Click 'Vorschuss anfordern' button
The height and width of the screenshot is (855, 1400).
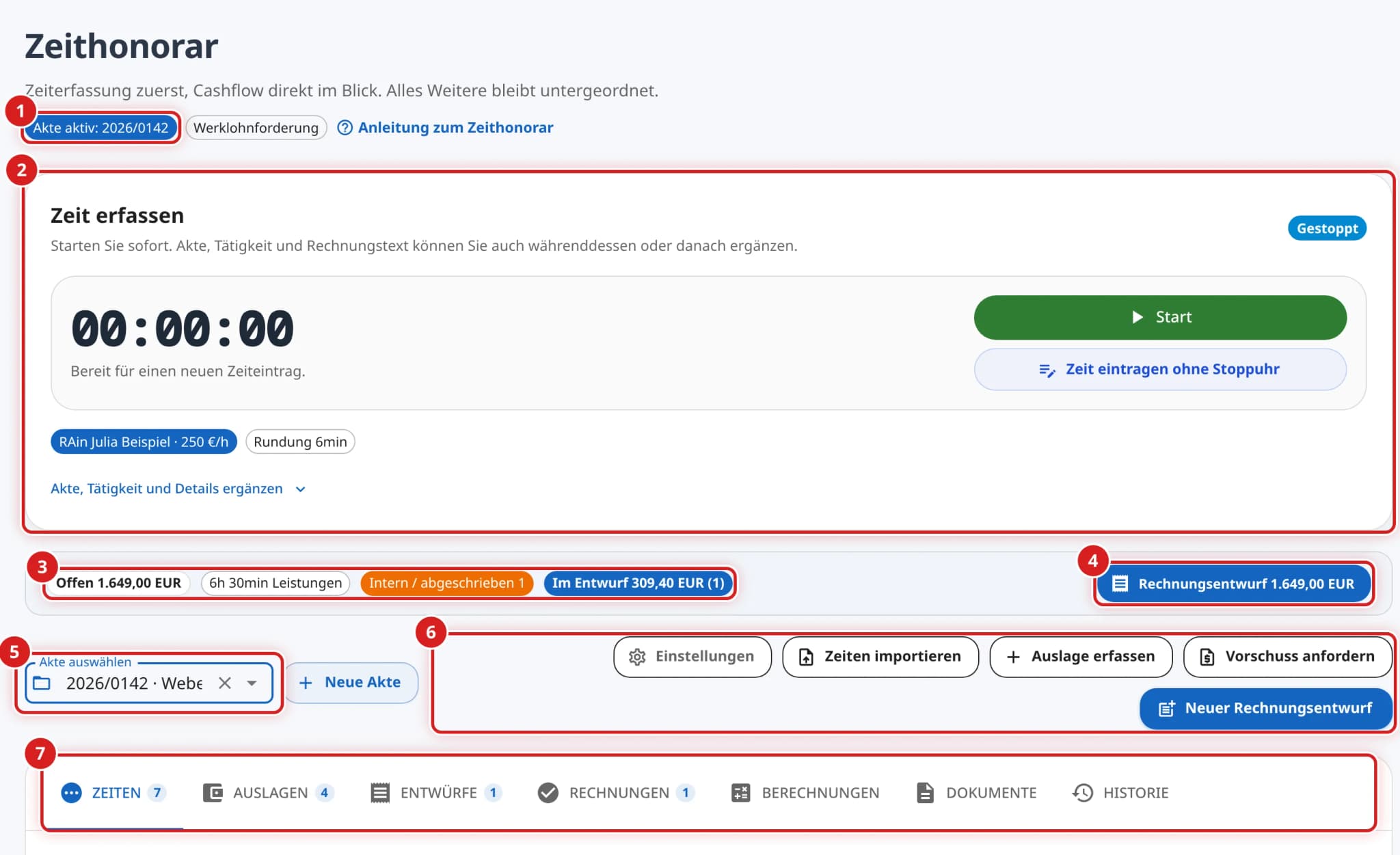click(1288, 657)
